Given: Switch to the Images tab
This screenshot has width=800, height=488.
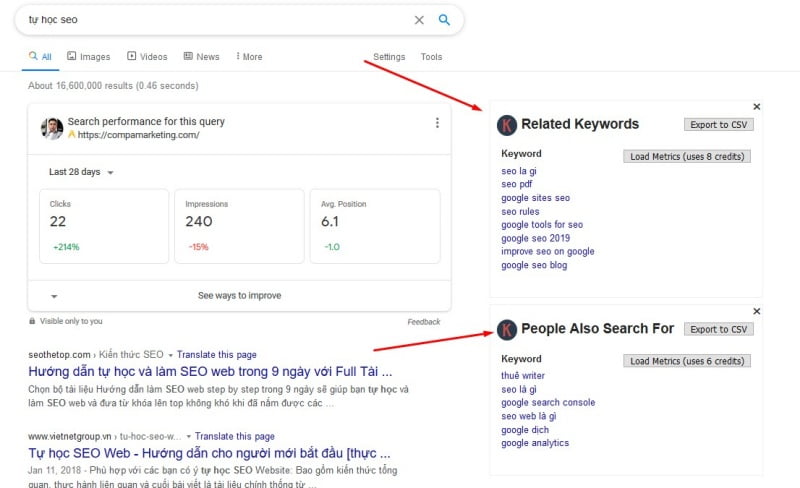Looking at the screenshot, I should (89, 57).
